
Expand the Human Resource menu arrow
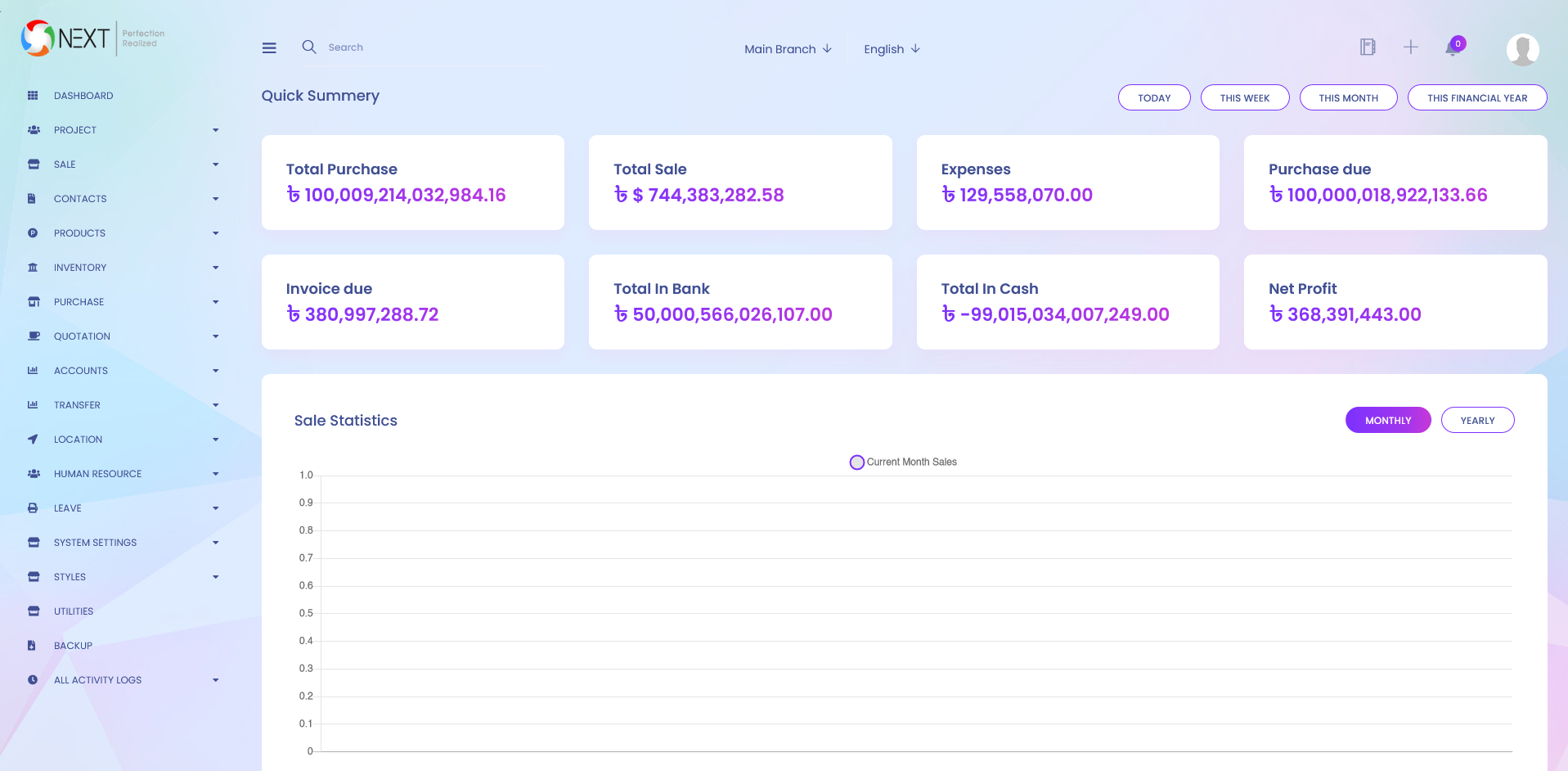pos(216,474)
